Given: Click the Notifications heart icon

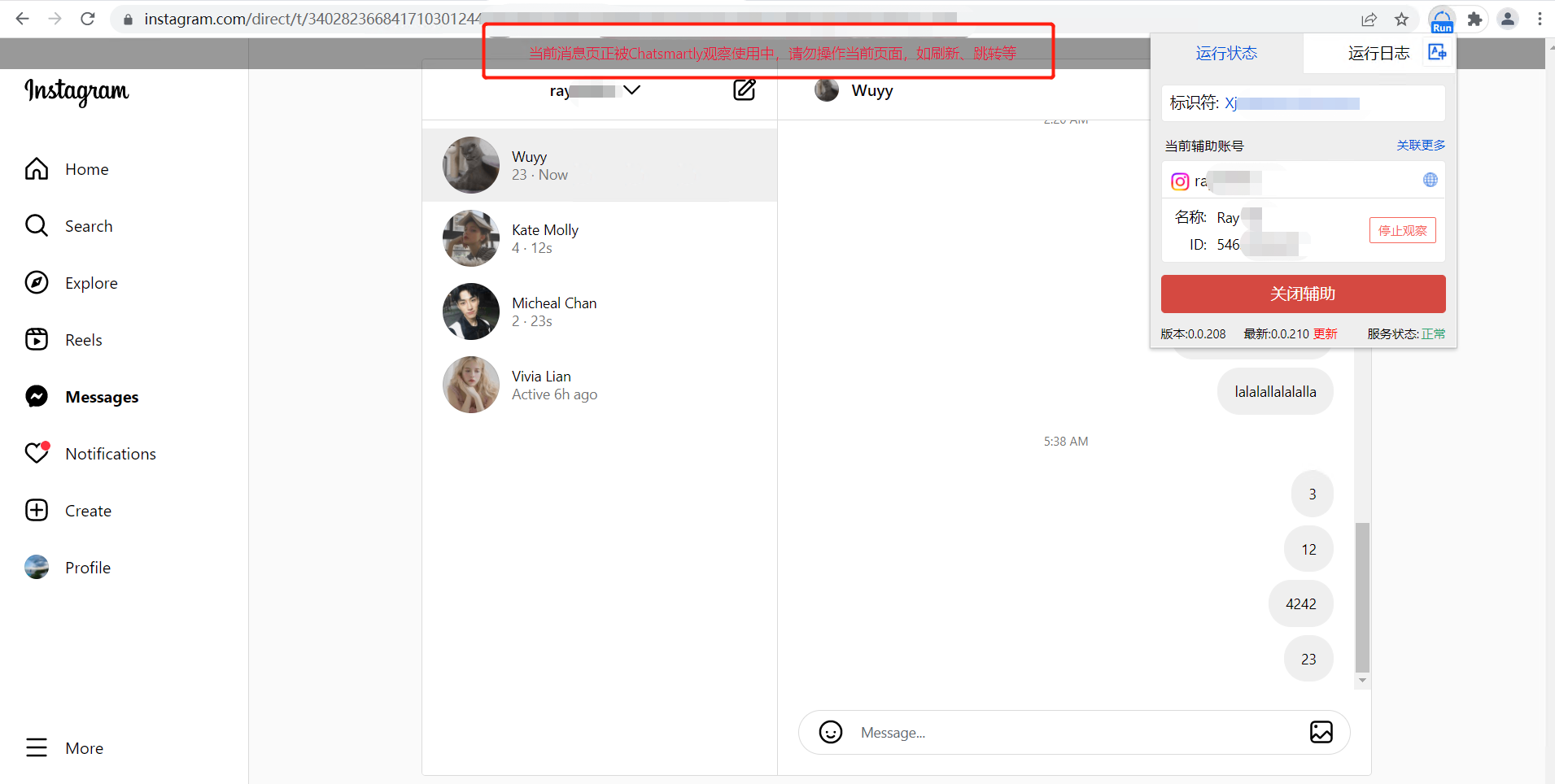Looking at the screenshot, I should point(37,452).
